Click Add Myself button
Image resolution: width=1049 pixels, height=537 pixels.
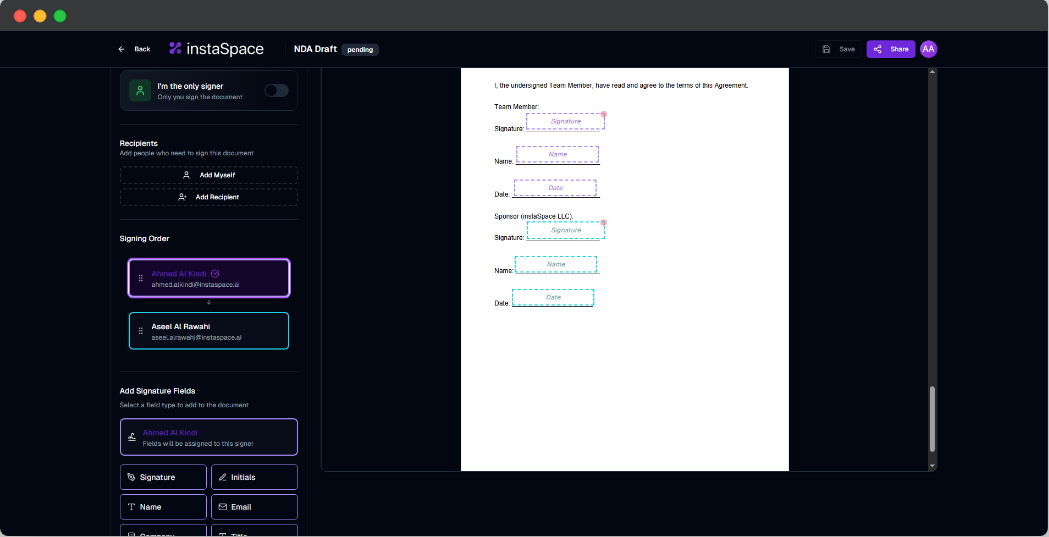pos(209,175)
